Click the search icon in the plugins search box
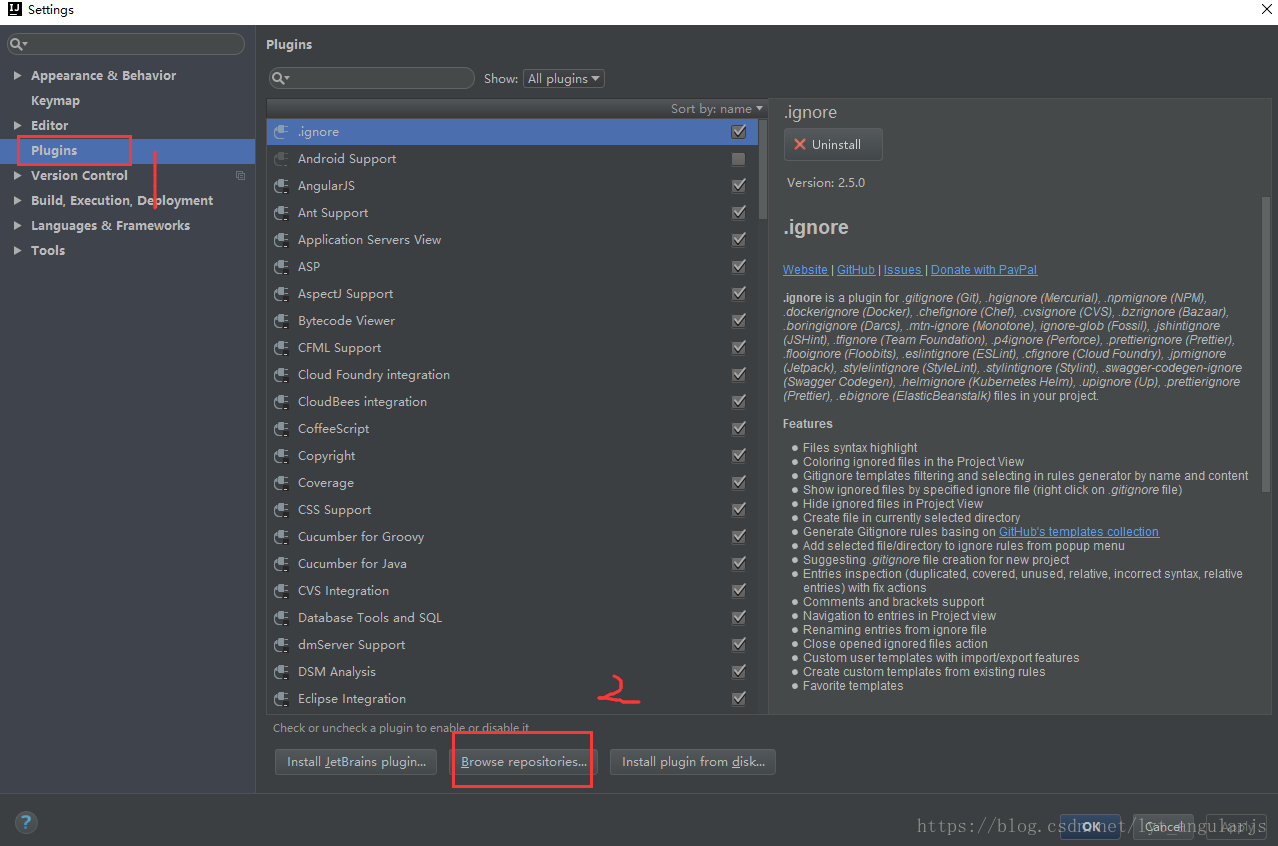 281,78
